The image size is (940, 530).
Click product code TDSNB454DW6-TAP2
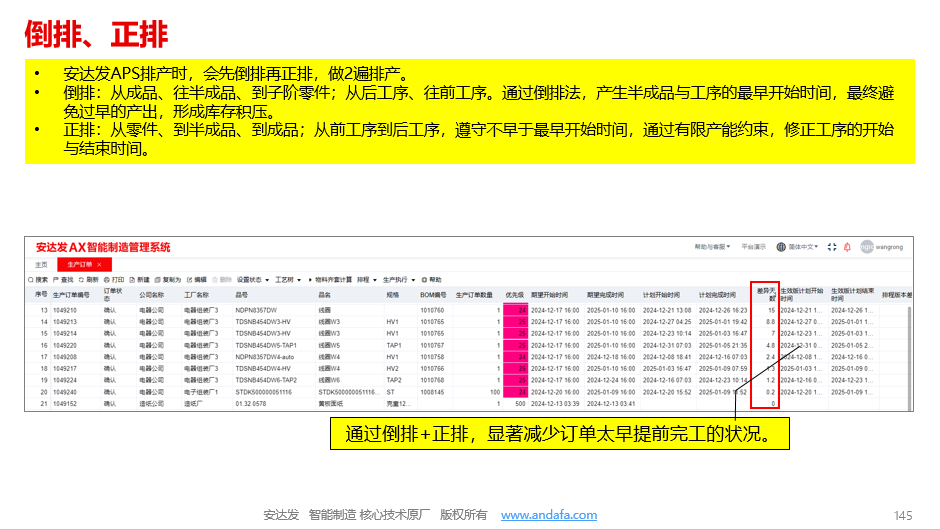[x=266, y=380]
